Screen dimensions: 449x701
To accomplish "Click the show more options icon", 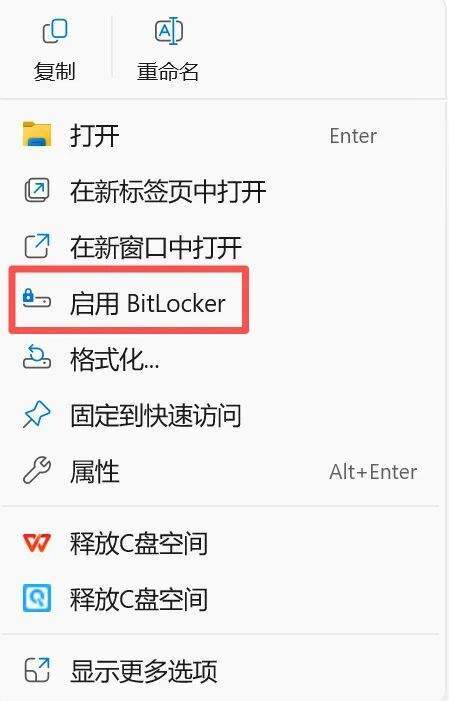I will tap(37, 670).
